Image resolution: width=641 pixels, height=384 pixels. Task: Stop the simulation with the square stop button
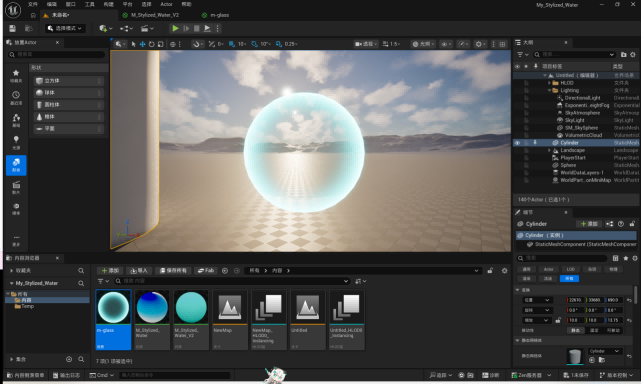point(197,28)
